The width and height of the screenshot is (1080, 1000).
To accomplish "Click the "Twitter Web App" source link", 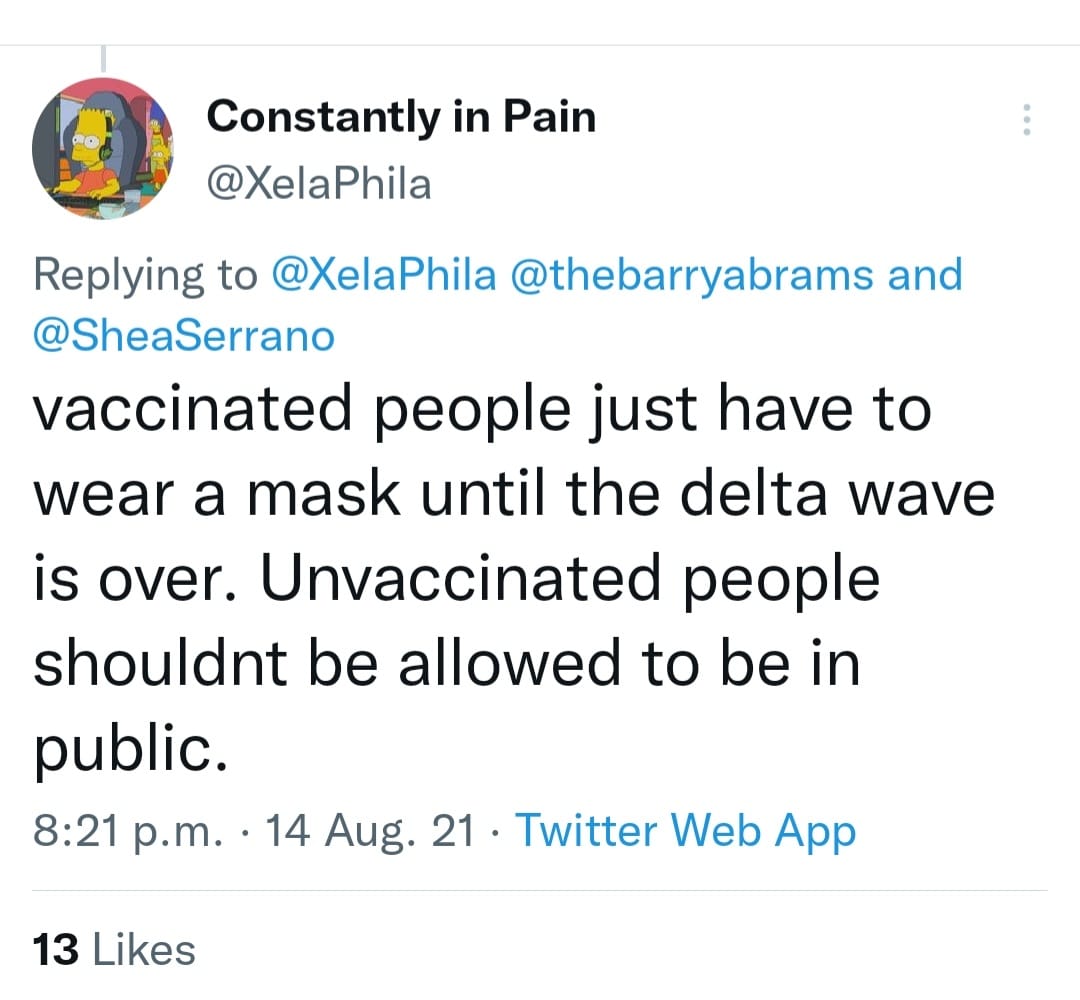I will pos(685,831).
